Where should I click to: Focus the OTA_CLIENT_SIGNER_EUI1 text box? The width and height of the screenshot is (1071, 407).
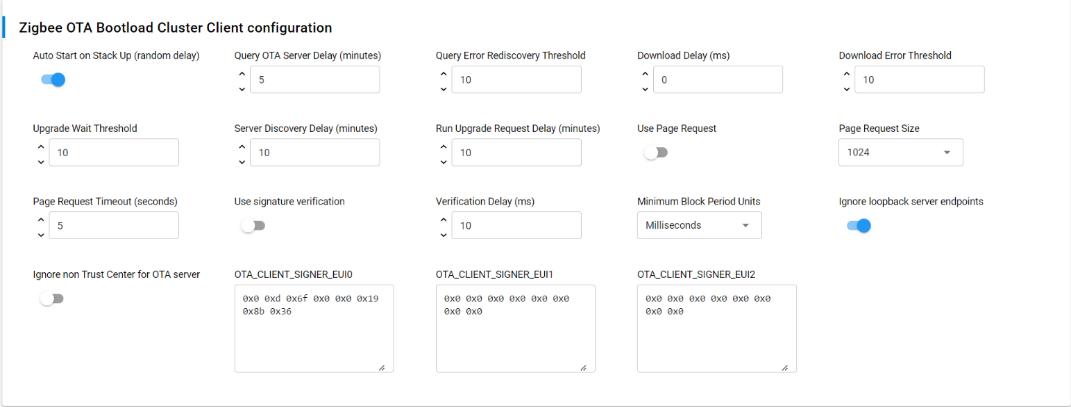point(515,328)
